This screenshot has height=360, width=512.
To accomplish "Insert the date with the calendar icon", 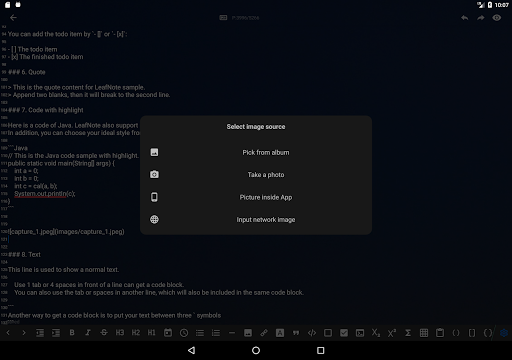I will tap(168, 333).
